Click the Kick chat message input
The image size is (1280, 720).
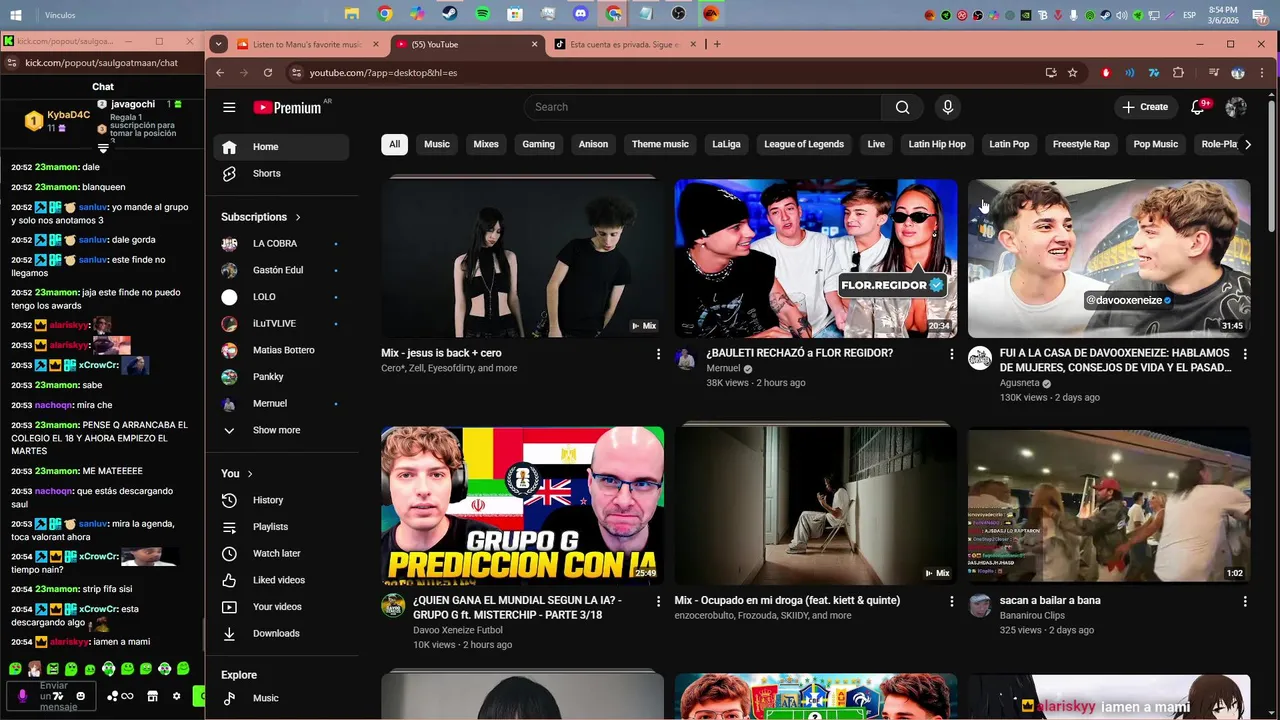point(54,696)
